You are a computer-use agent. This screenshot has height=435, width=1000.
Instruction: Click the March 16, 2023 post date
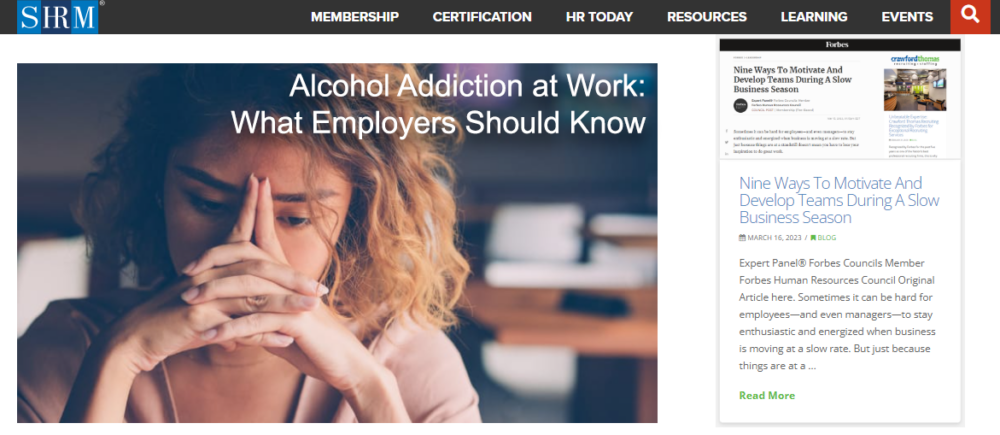(772, 238)
